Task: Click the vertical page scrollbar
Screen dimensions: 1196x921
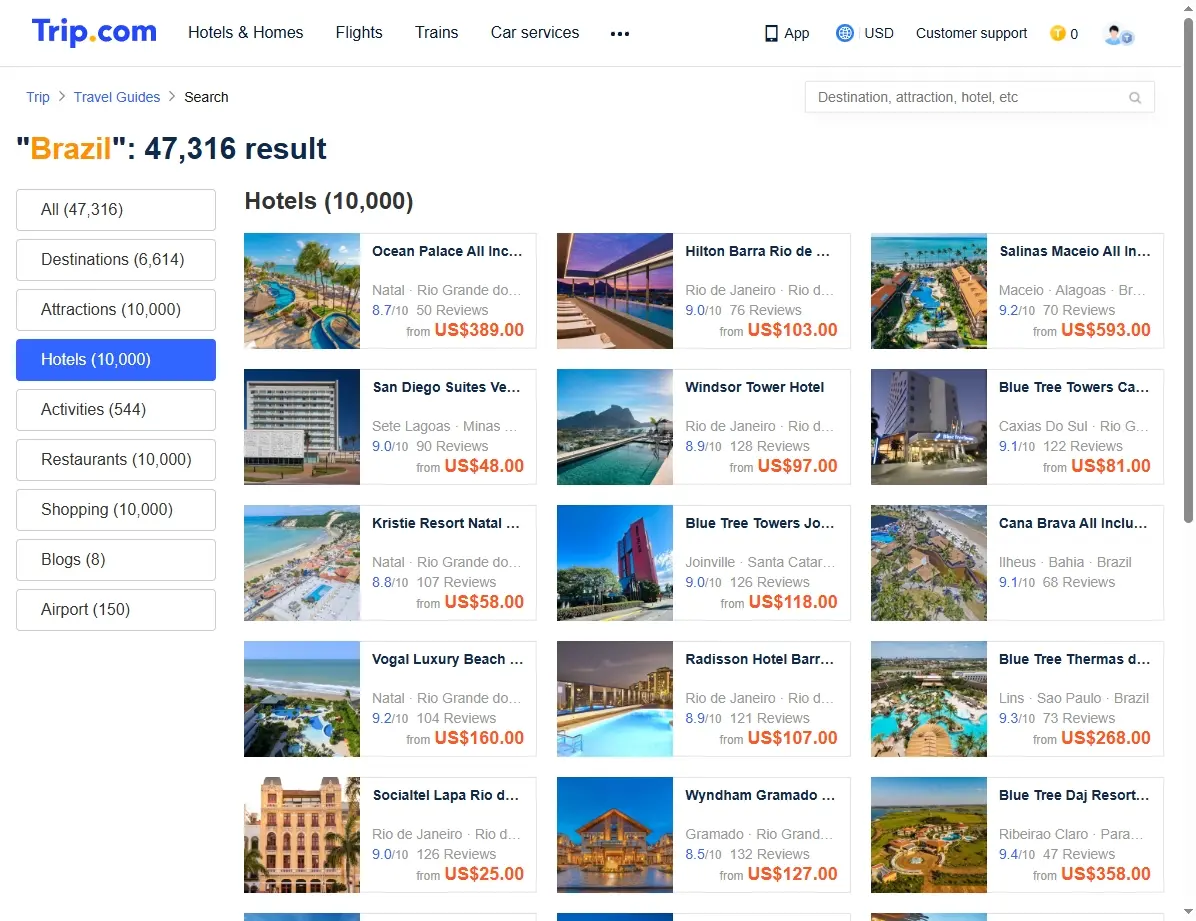Action: 1188,271
